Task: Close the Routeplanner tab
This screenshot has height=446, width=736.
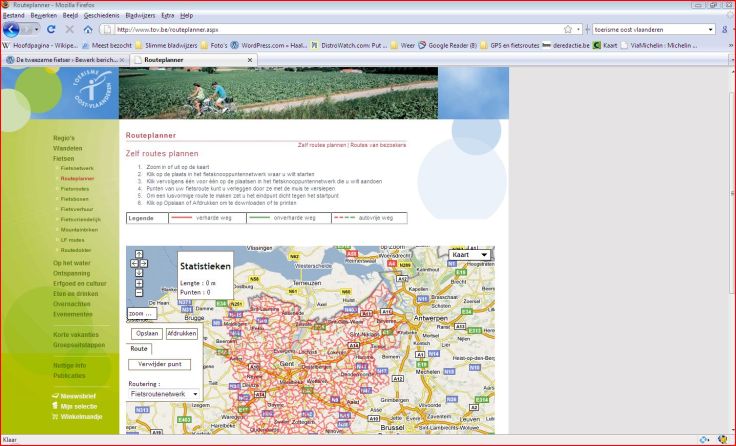Action: [250, 60]
